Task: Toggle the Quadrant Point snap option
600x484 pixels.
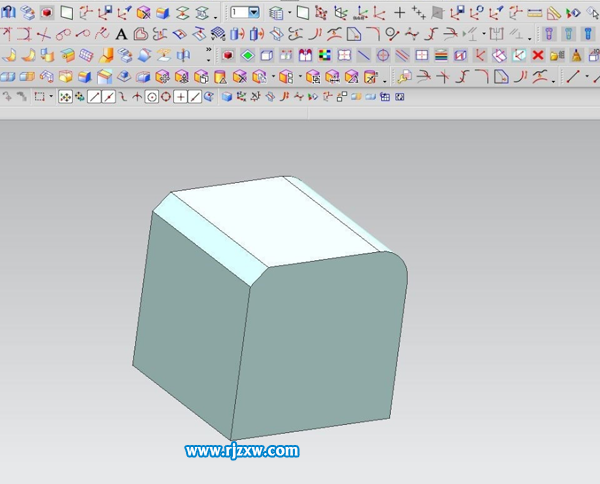Action: point(166,97)
